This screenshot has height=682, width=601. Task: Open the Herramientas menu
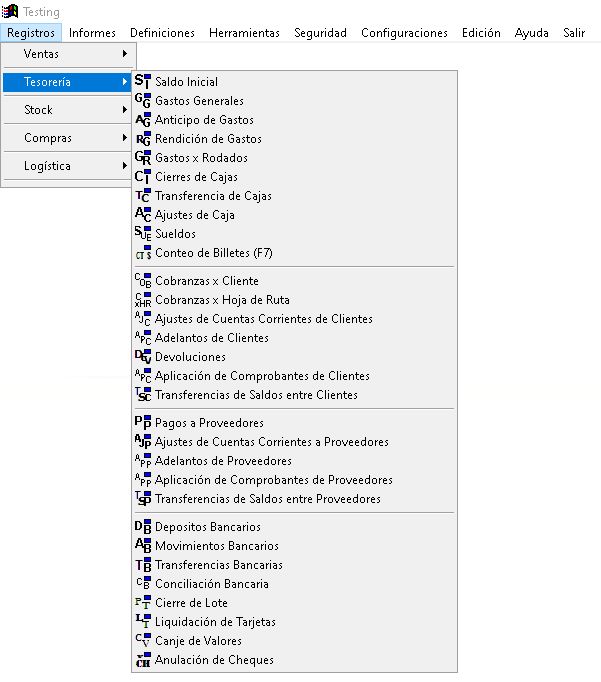point(244,33)
